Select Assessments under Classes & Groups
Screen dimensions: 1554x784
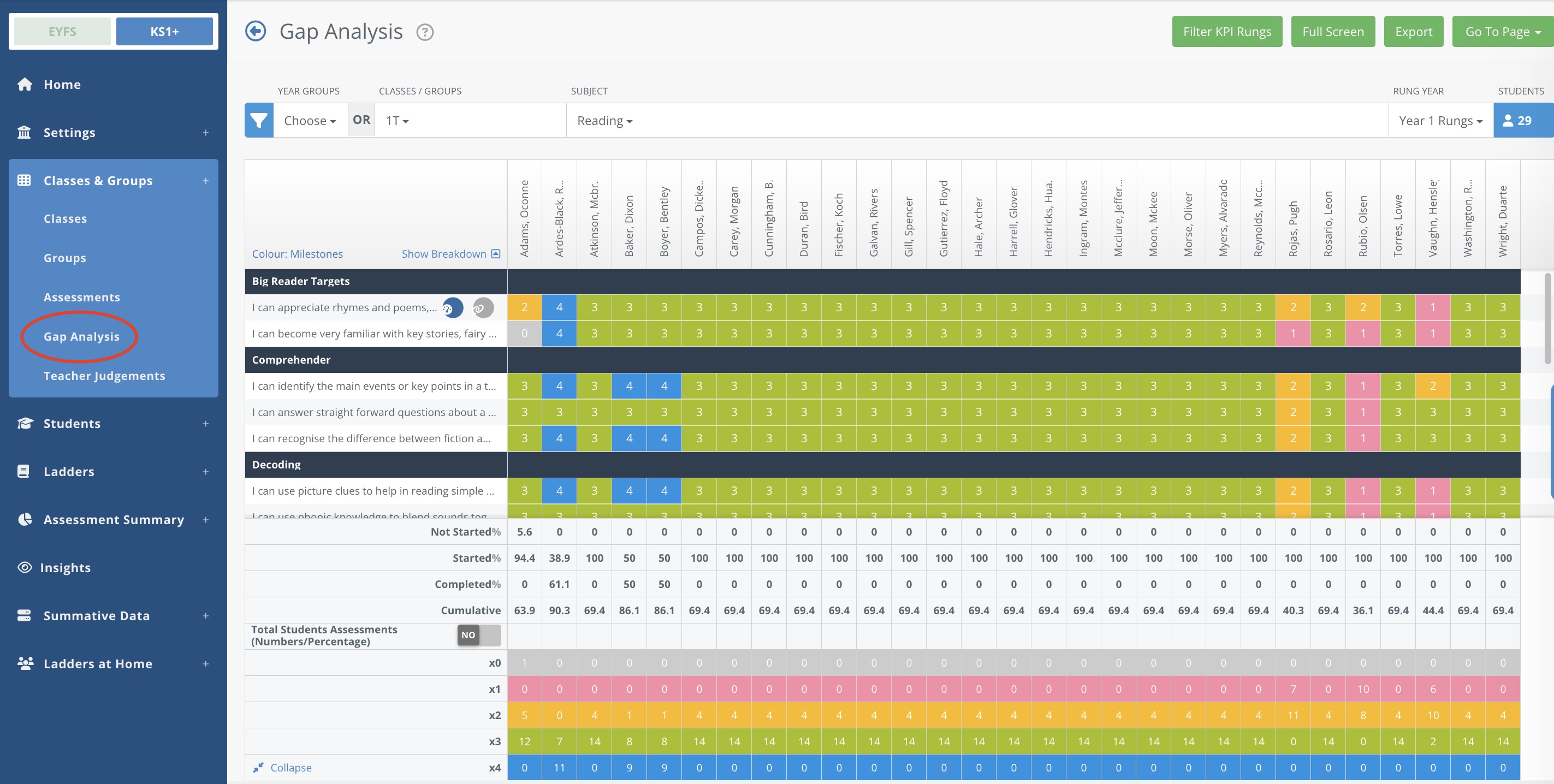click(81, 298)
